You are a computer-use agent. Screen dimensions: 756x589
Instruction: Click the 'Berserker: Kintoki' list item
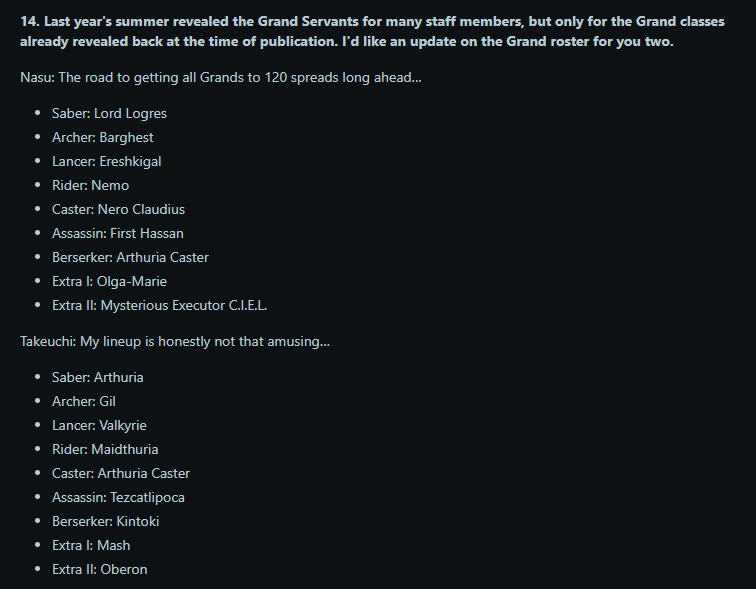click(x=106, y=522)
